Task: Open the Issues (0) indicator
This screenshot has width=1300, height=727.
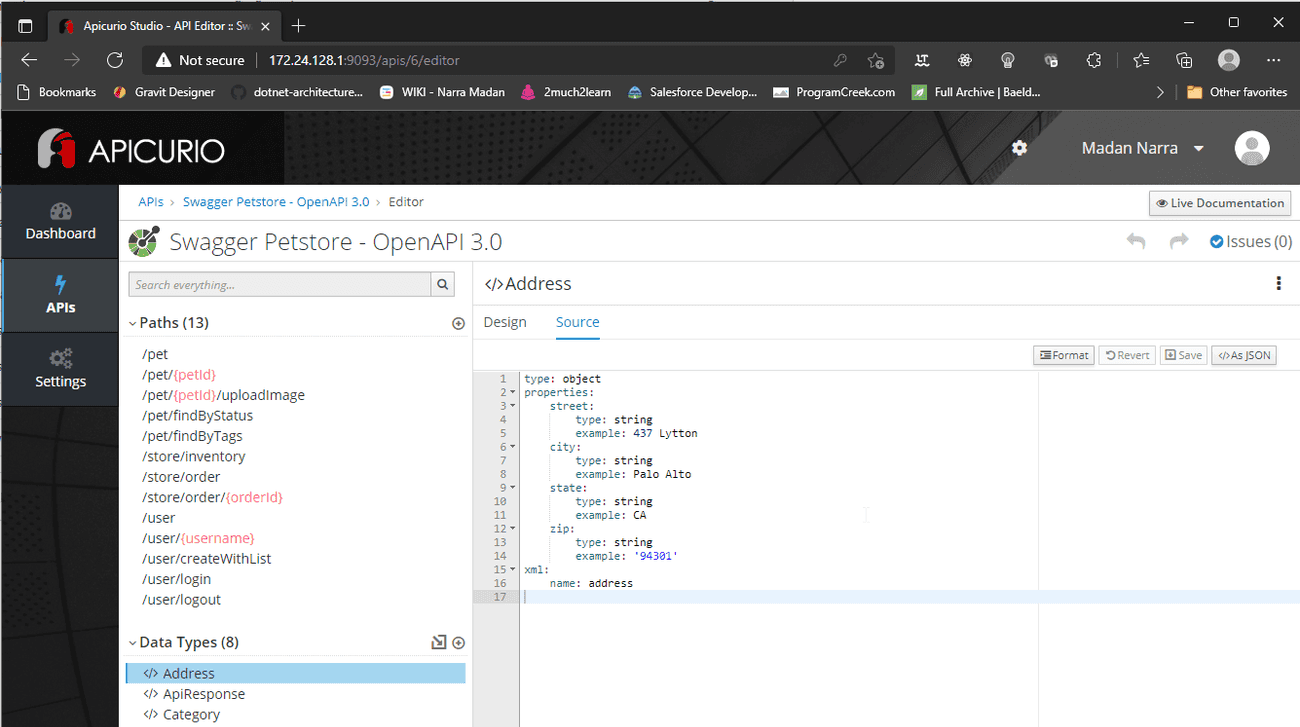Action: [1249, 241]
